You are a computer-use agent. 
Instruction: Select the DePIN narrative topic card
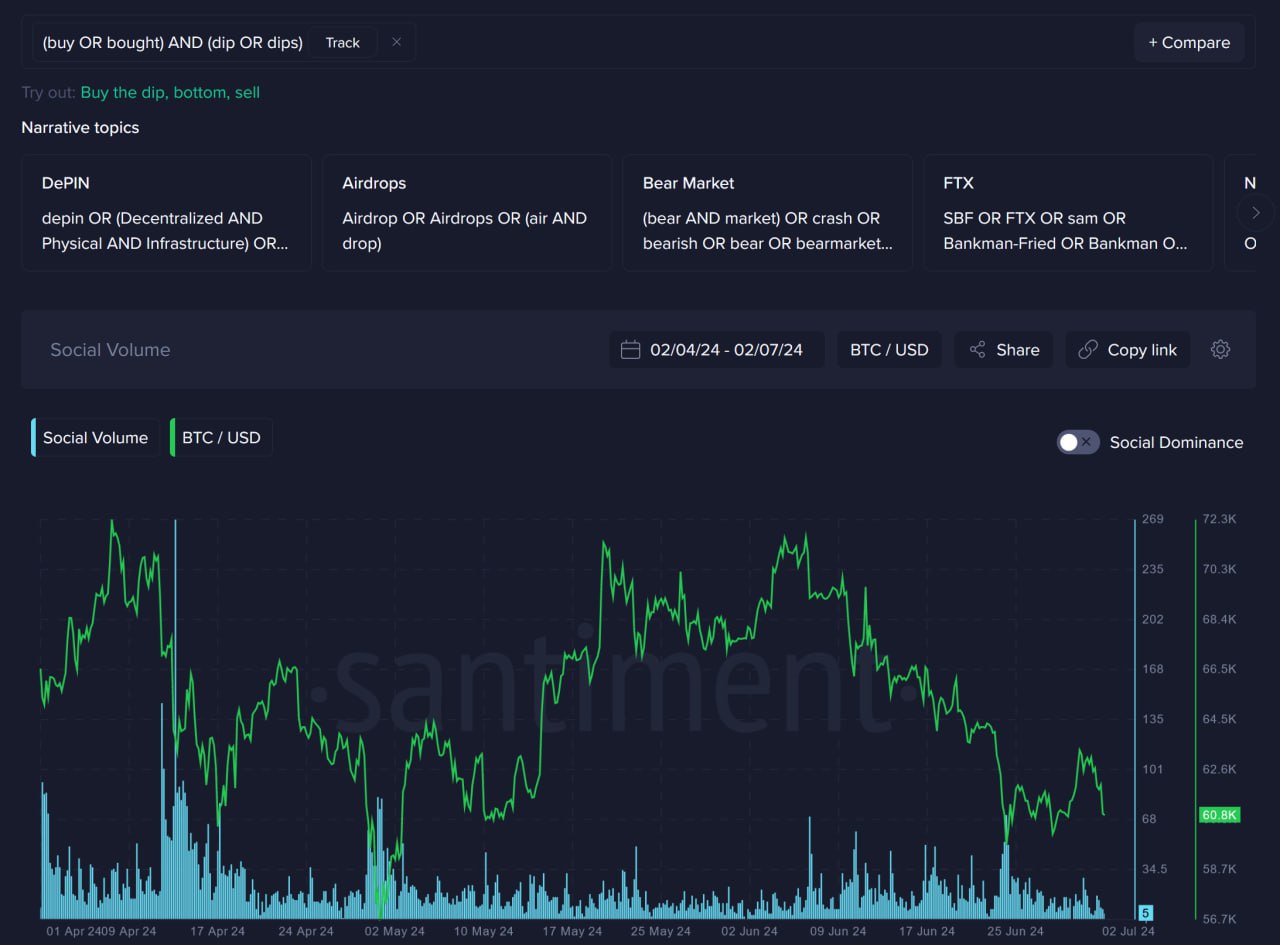(x=166, y=213)
